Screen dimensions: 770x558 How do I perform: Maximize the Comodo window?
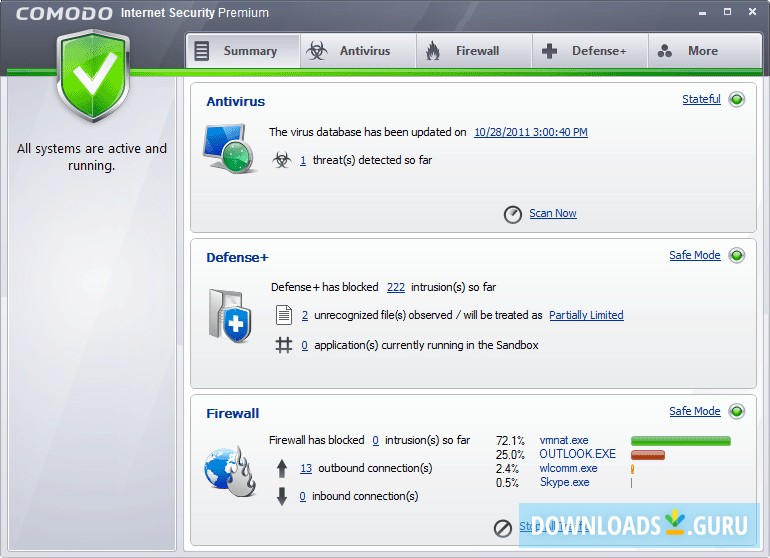[727, 12]
